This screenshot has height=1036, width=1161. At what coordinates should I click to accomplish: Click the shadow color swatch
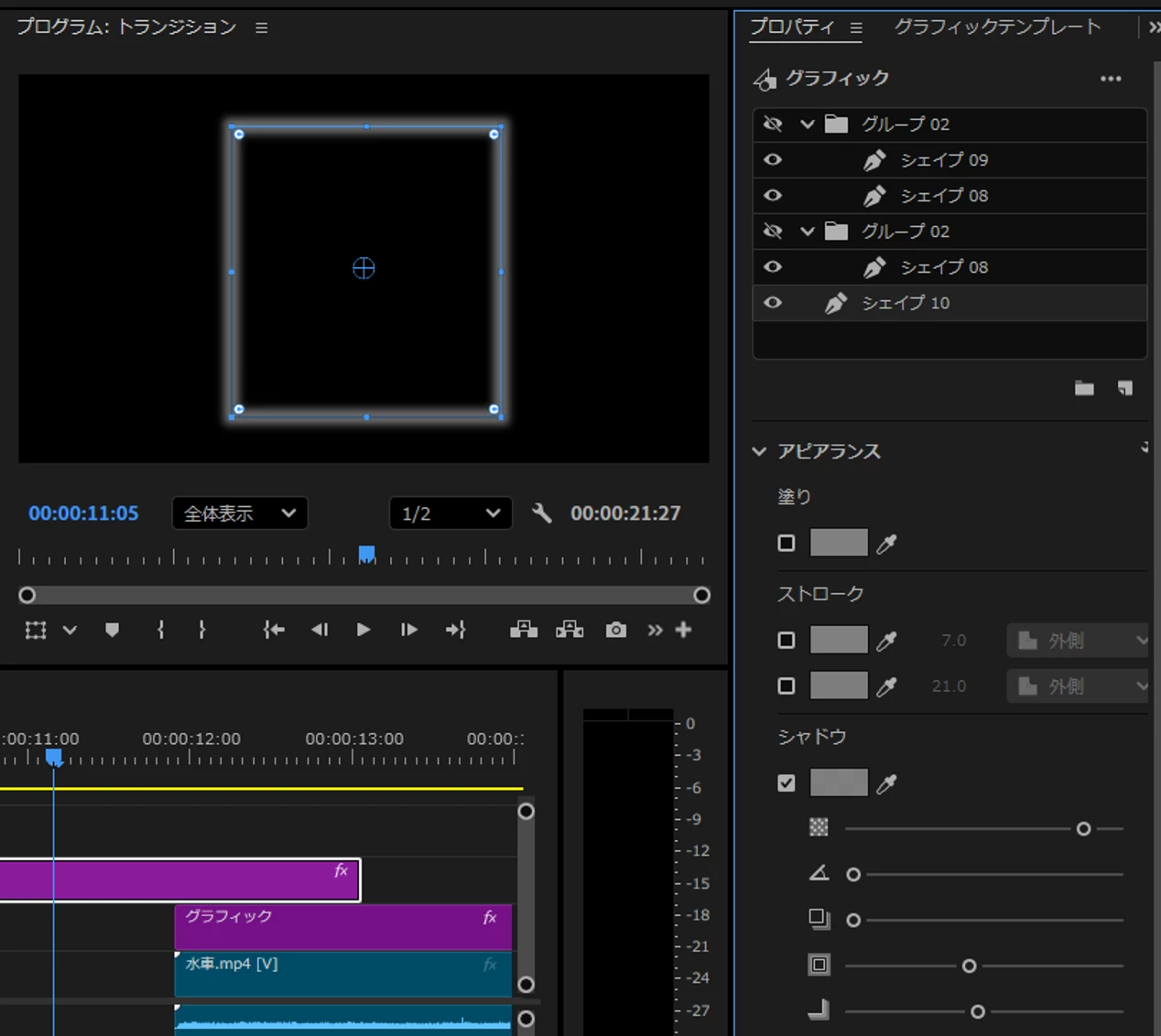(x=839, y=782)
